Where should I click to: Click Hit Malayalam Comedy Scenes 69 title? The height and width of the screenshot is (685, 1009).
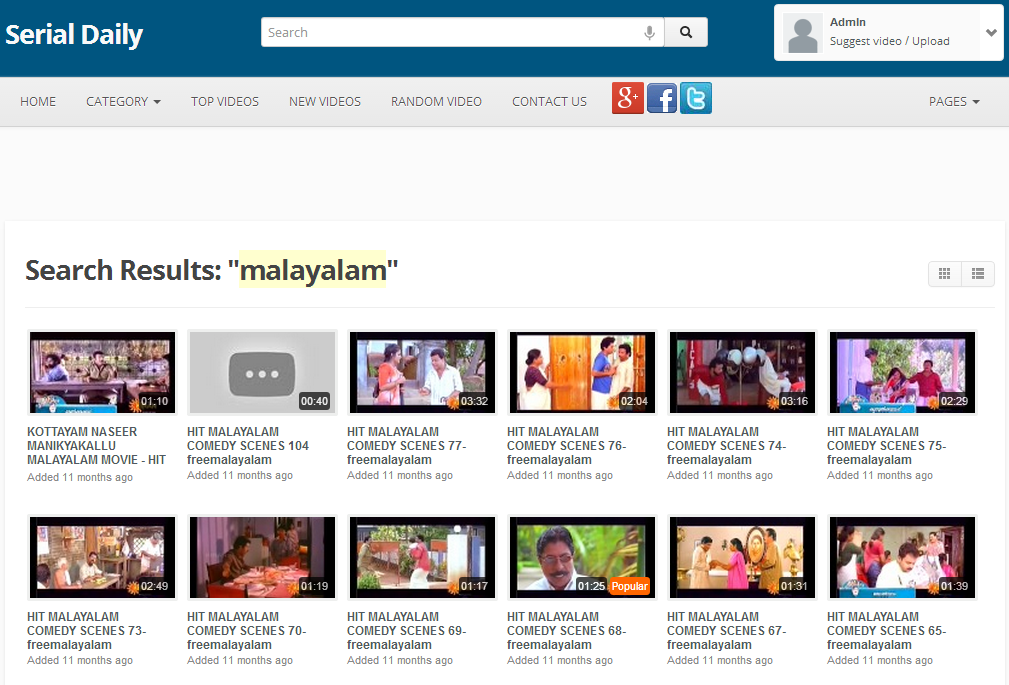407,630
